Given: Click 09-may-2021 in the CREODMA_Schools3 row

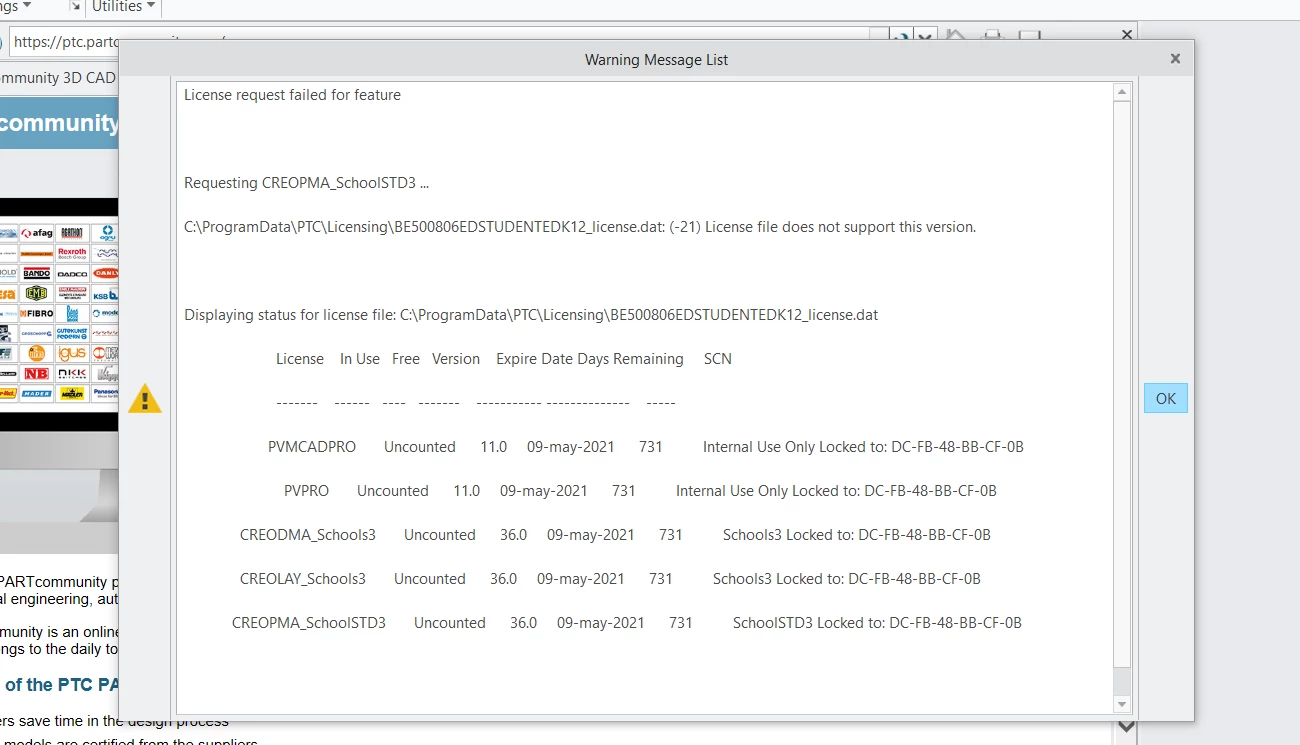Looking at the screenshot, I should (591, 535).
